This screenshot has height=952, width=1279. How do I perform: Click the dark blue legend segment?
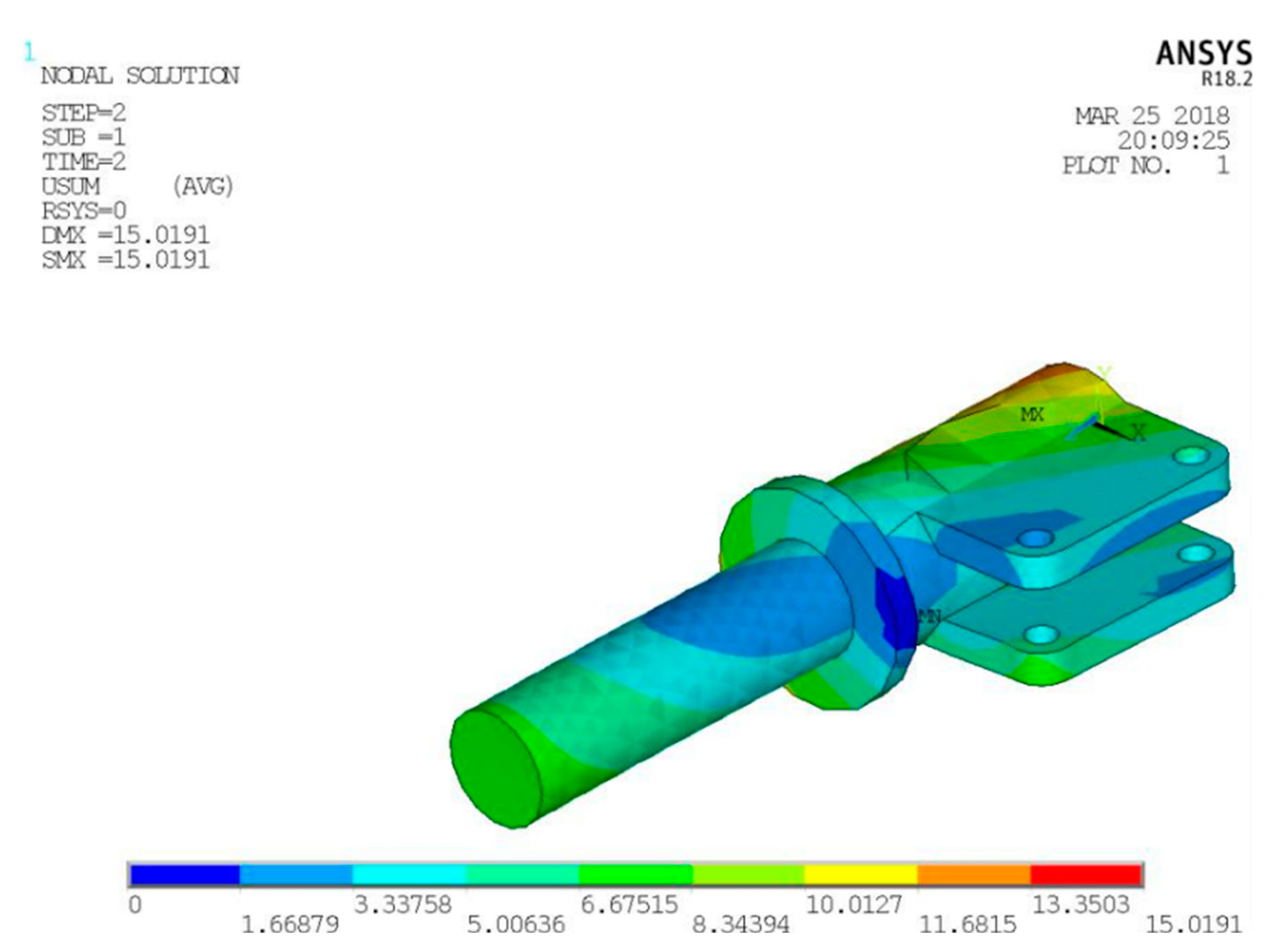(184, 875)
